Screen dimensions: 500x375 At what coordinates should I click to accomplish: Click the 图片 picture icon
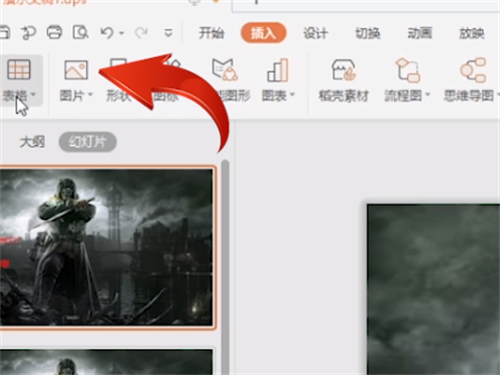click(76, 70)
